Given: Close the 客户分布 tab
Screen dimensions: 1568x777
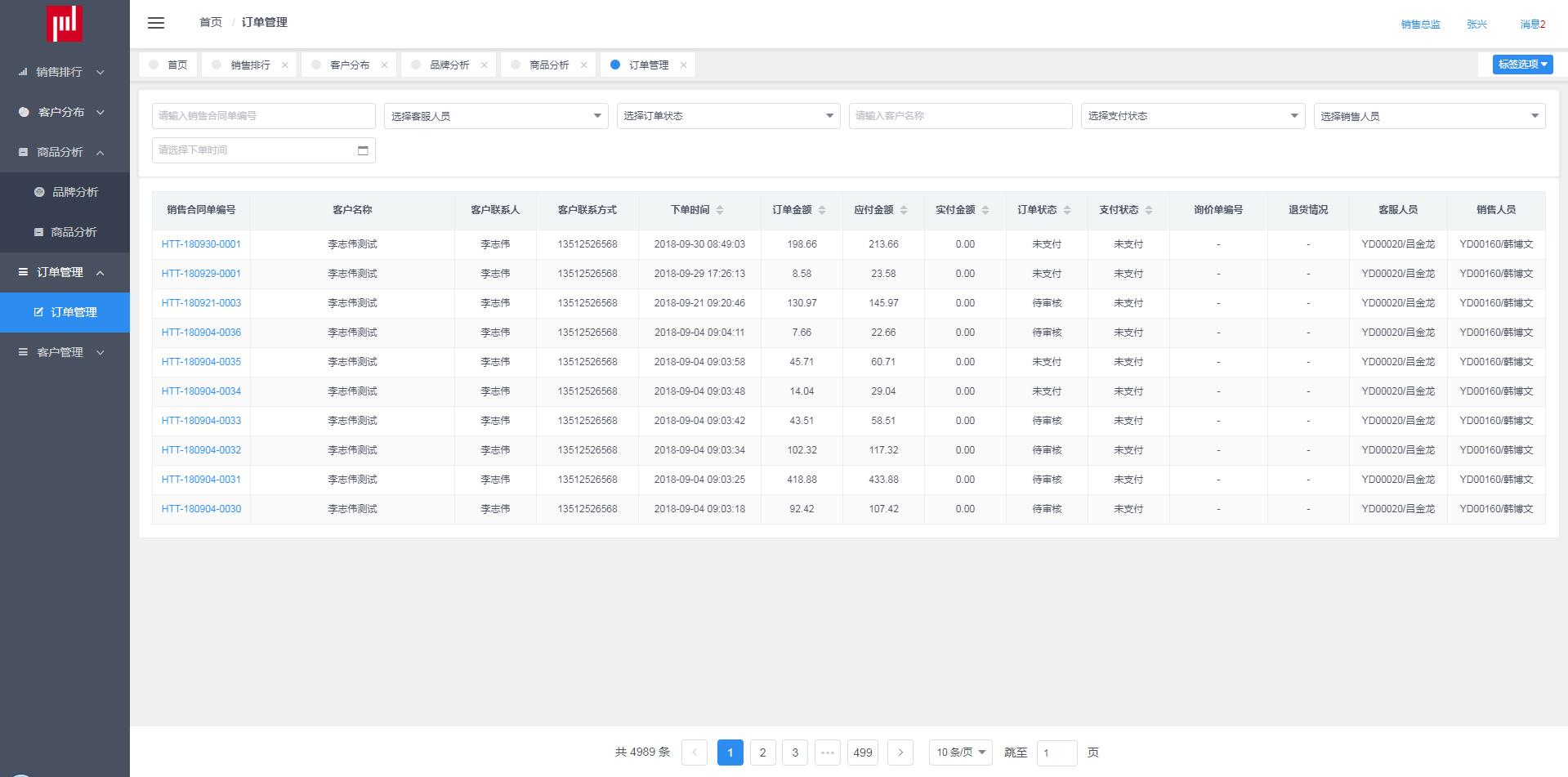Looking at the screenshot, I should [384, 65].
